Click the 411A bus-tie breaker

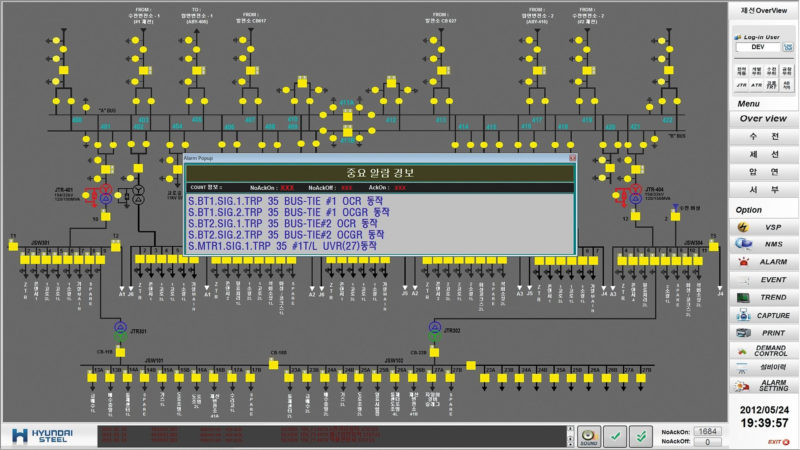point(347,115)
